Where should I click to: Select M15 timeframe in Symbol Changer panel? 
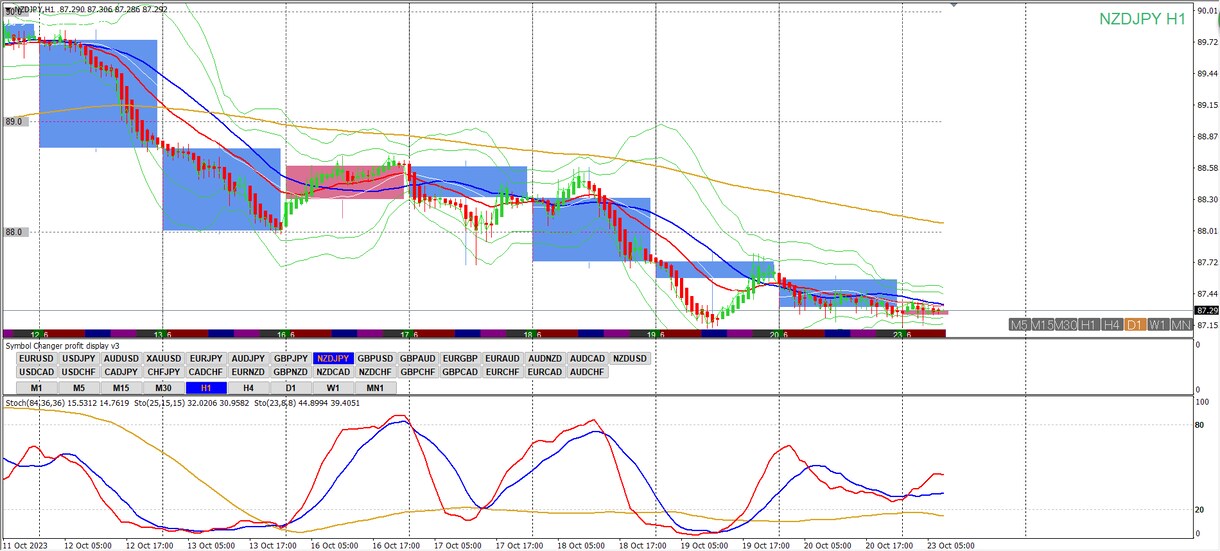click(x=121, y=388)
